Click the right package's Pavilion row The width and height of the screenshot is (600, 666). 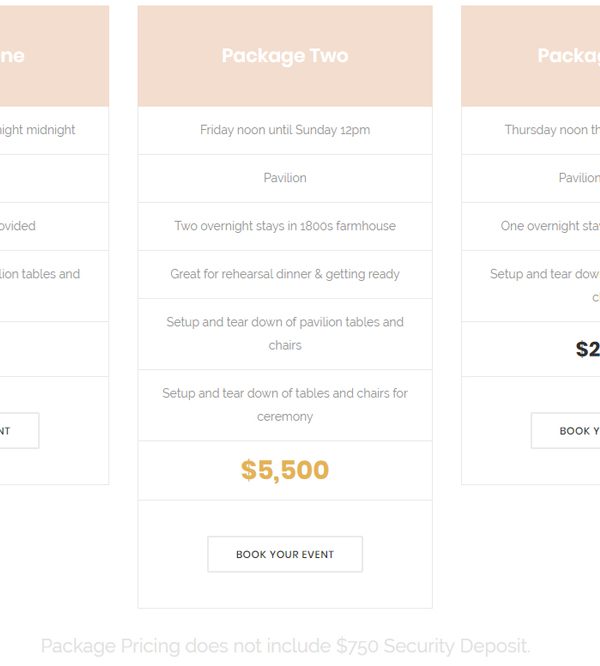[531, 178]
